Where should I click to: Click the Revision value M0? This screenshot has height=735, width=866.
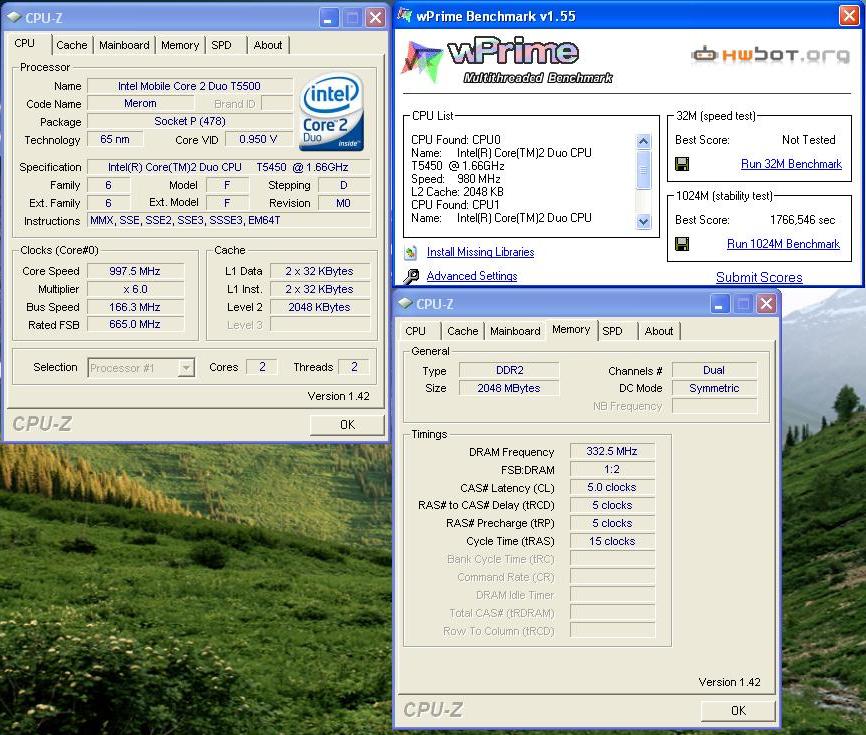pos(344,203)
